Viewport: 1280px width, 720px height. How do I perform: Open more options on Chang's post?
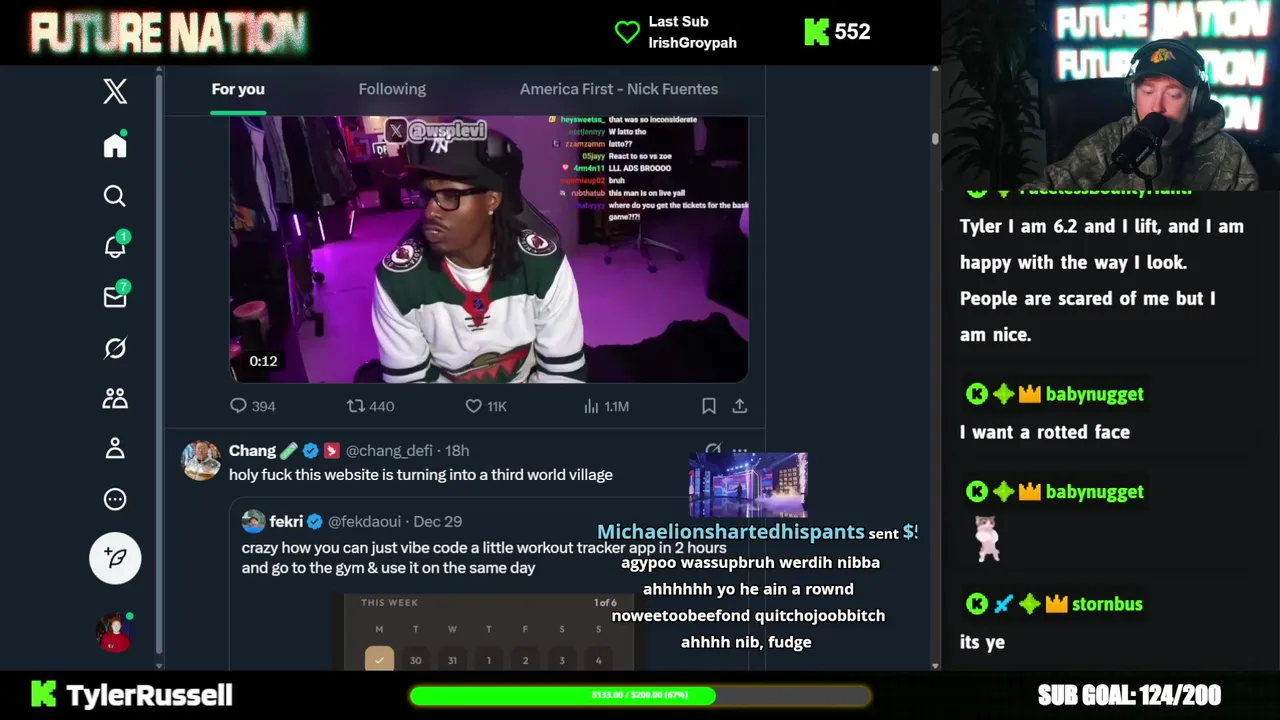pyautogui.click(x=740, y=450)
